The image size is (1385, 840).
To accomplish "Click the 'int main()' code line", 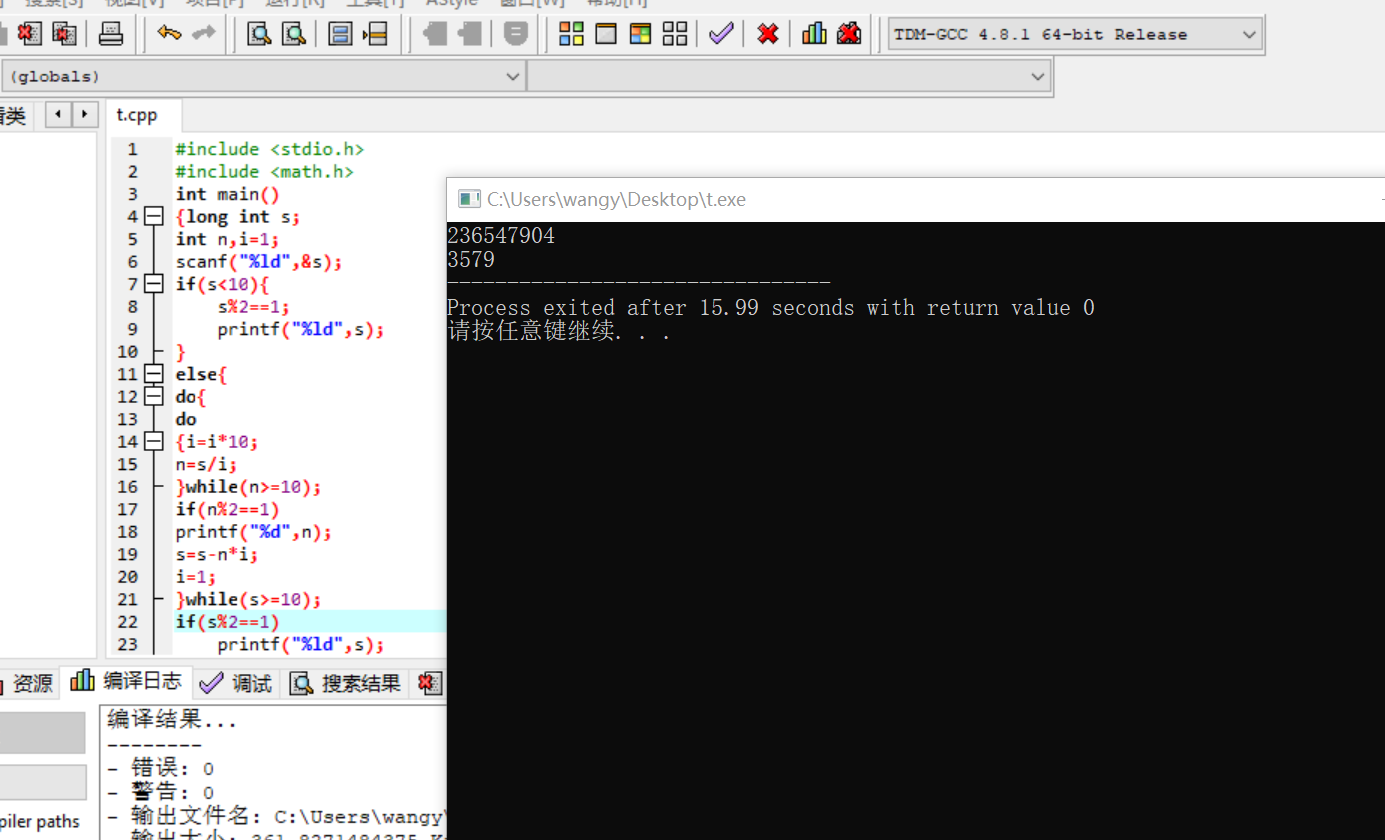I will [228, 194].
